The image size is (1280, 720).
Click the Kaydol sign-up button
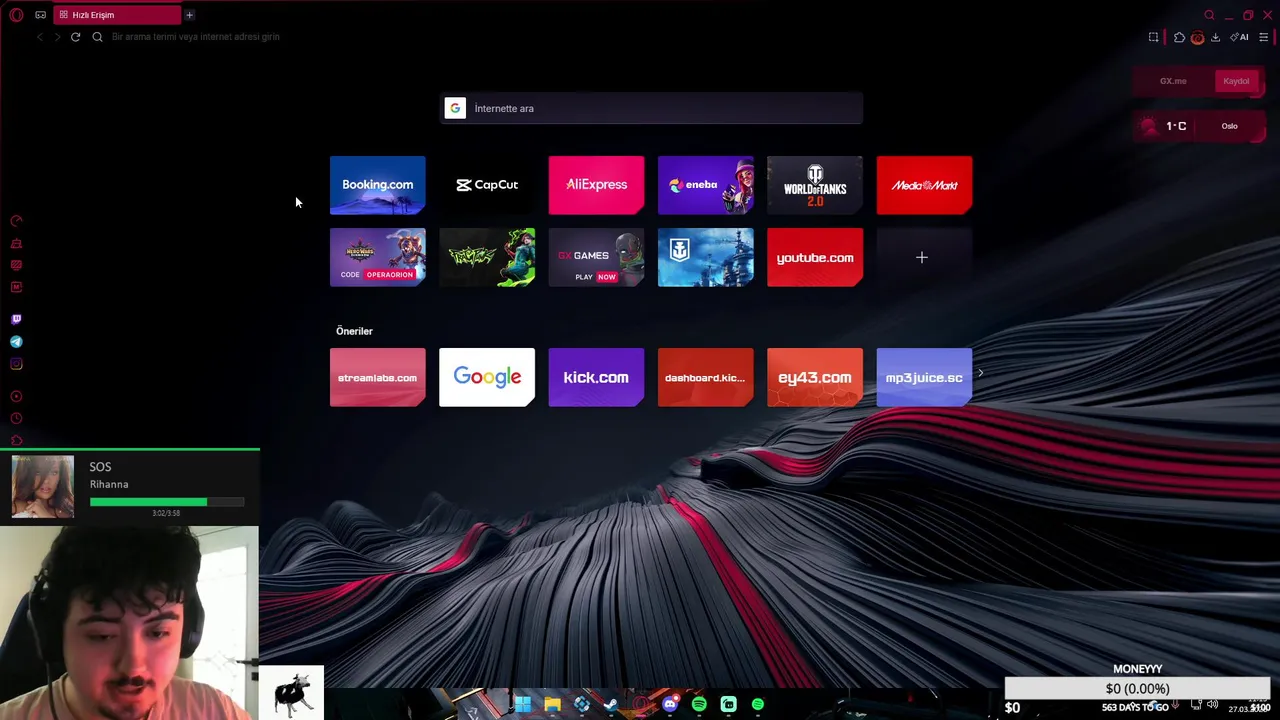point(1236,81)
